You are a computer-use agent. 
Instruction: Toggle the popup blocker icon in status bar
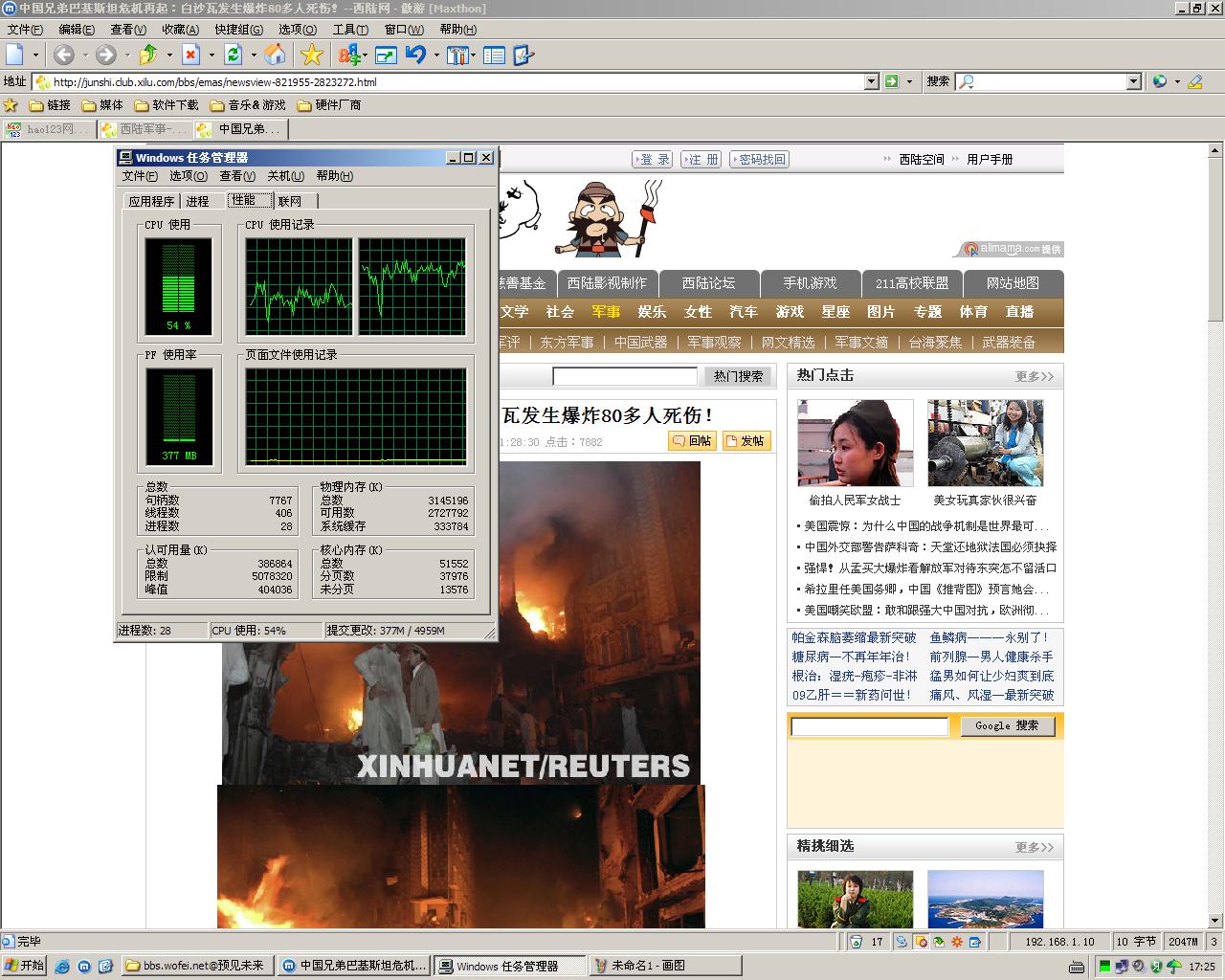(921, 942)
